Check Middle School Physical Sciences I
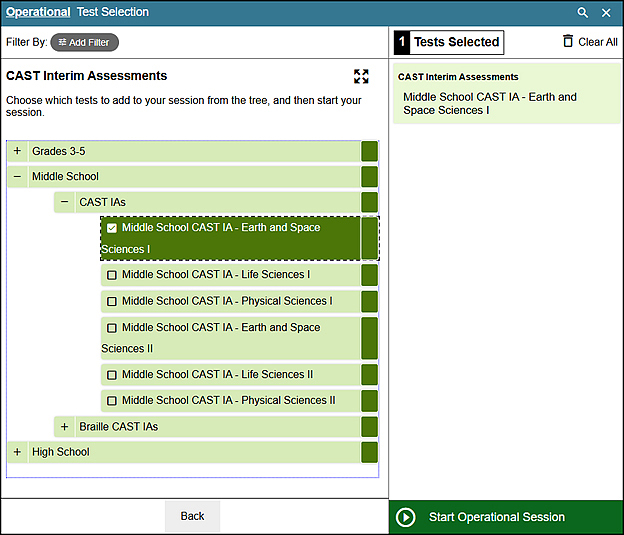 pyautogui.click(x=112, y=301)
